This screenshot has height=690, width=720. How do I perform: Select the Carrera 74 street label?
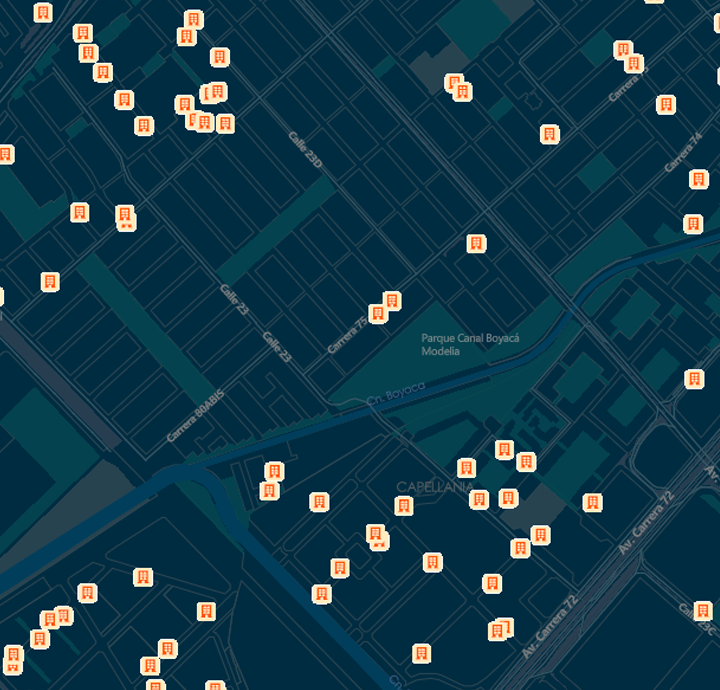point(684,151)
